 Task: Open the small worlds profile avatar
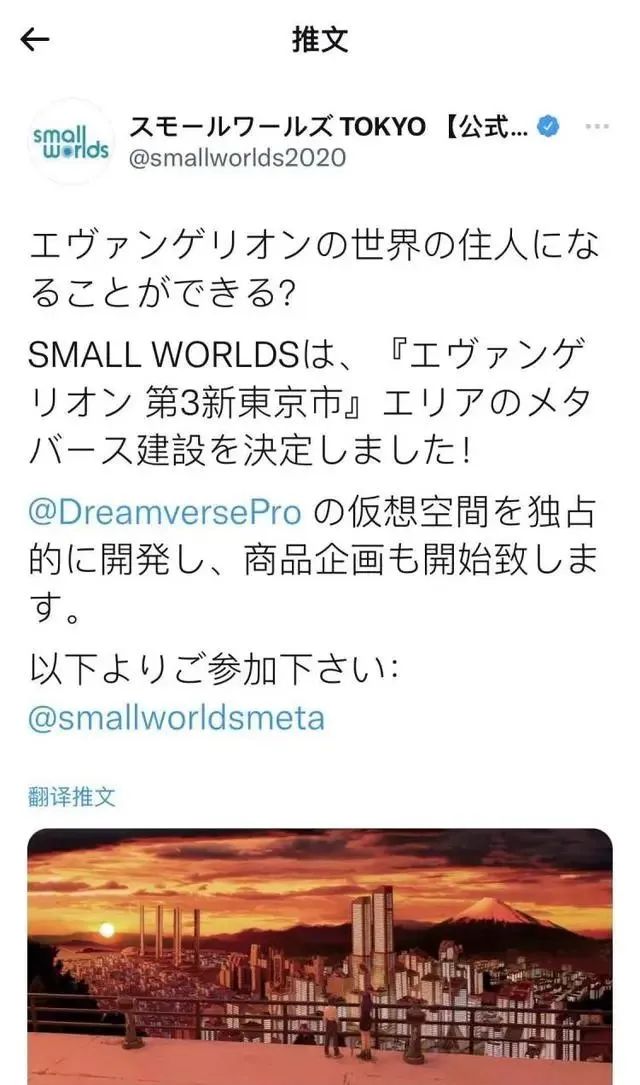[71, 141]
